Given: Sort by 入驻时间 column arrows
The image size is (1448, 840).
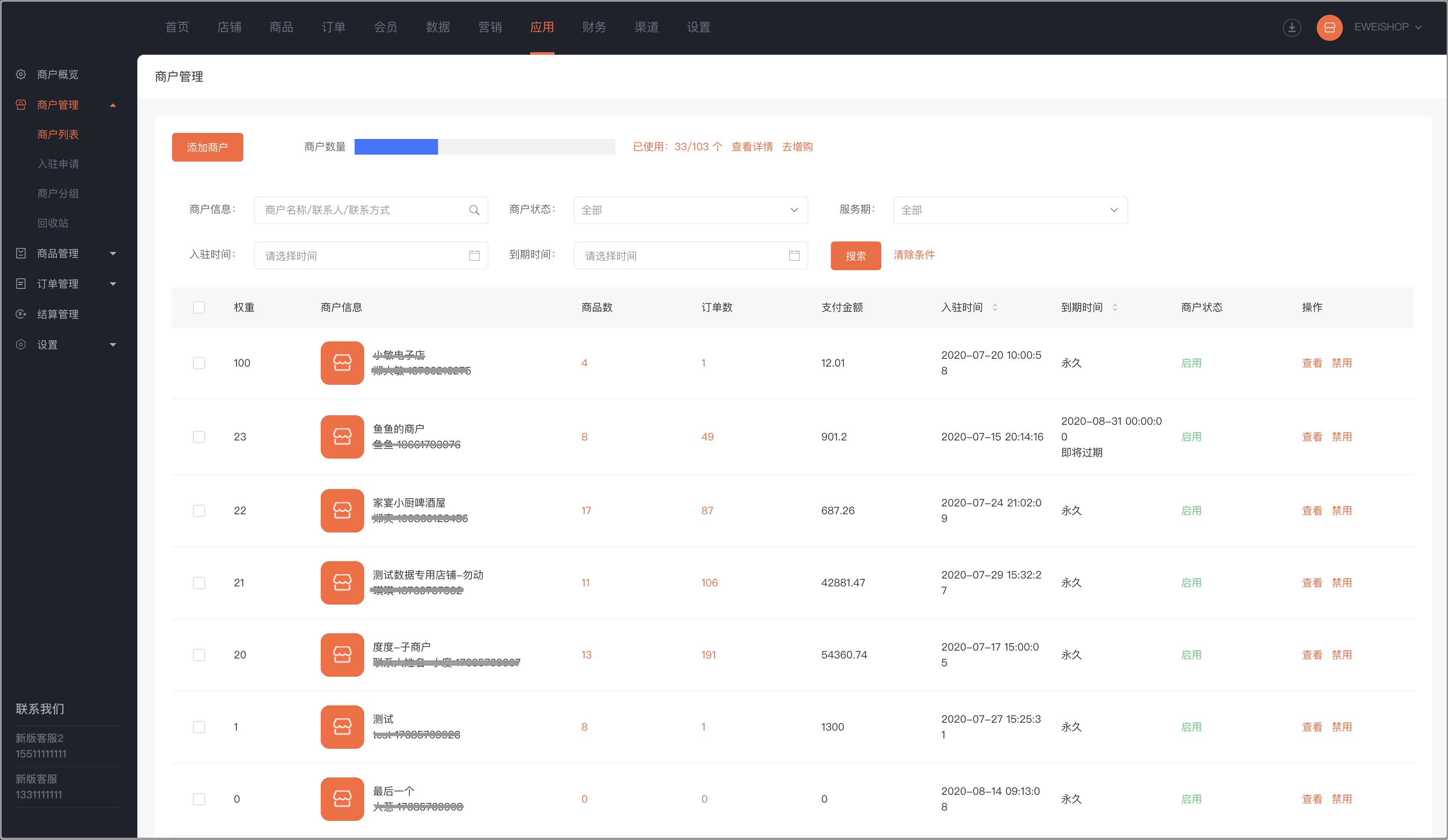Looking at the screenshot, I should click(x=995, y=307).
